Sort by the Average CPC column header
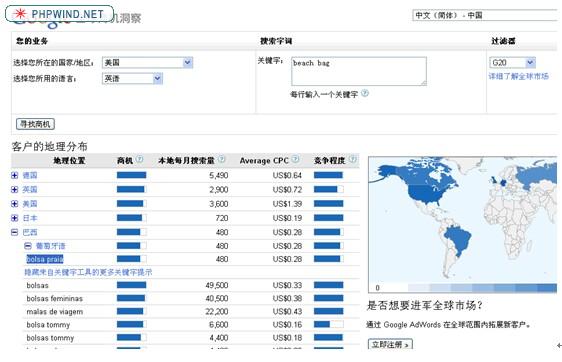The image size is (562, 362). click(264, 161)
